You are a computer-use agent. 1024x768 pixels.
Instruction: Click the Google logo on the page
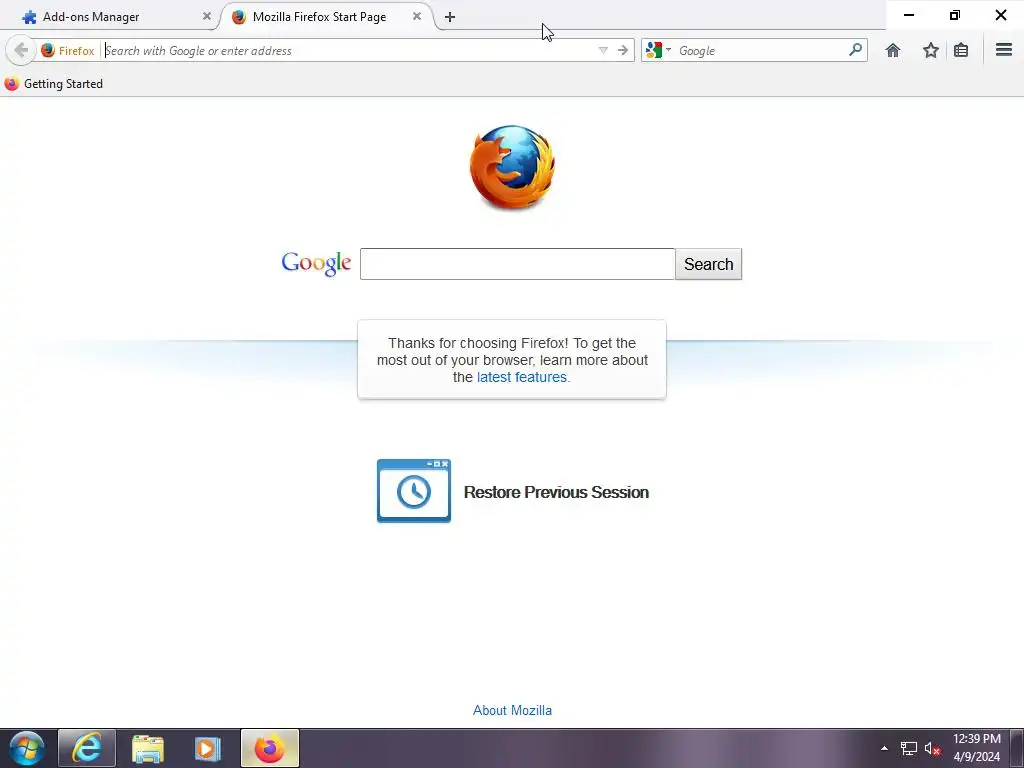click(x=316, y=263)
